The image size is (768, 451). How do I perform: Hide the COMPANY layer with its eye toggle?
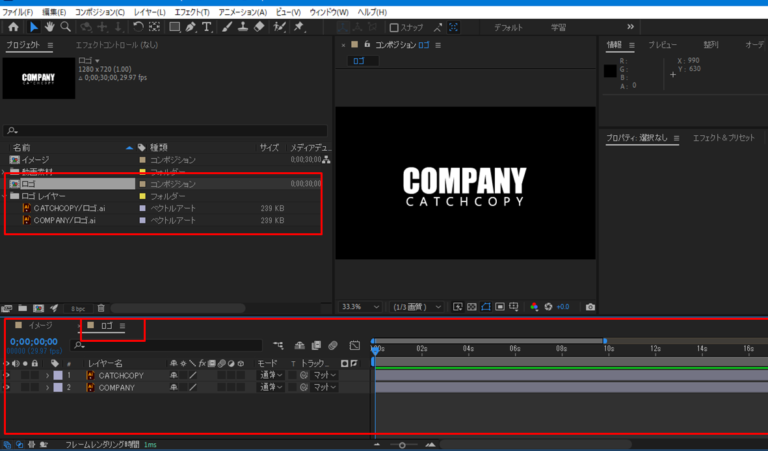pos(7,387)
